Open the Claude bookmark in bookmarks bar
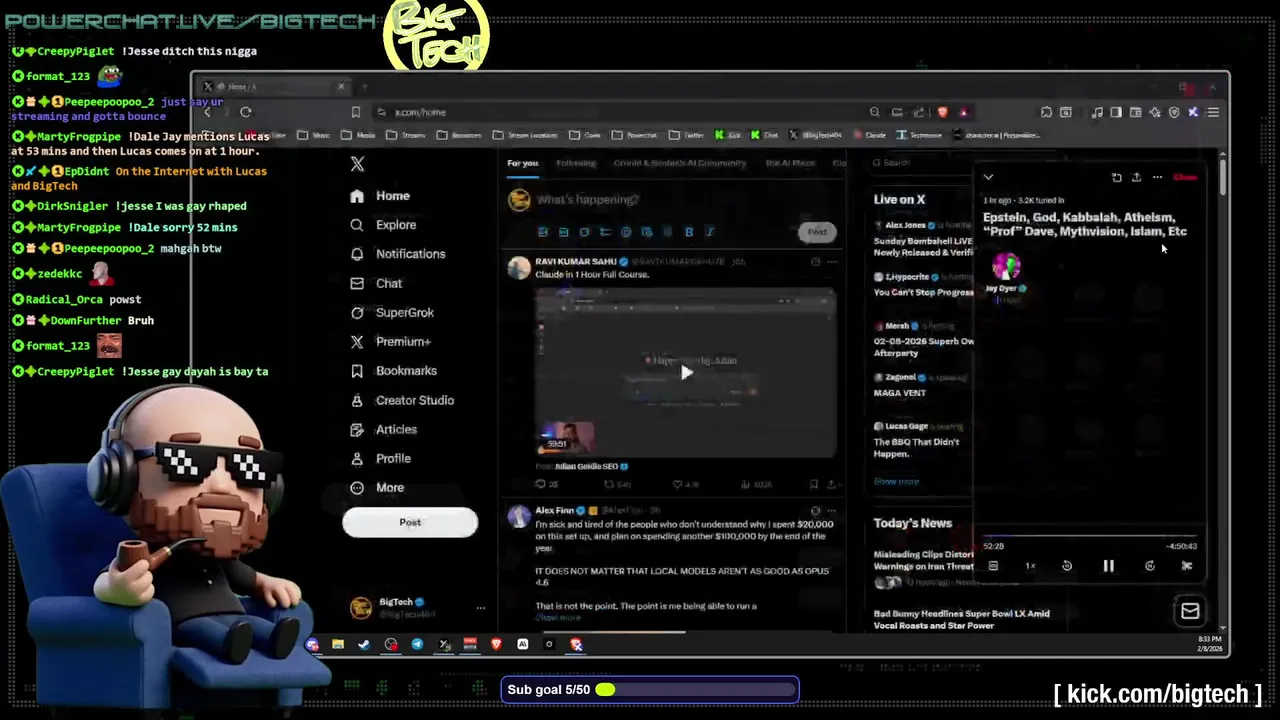The image size is (1280, 720). pyautogui.click(x=870, y=135)
